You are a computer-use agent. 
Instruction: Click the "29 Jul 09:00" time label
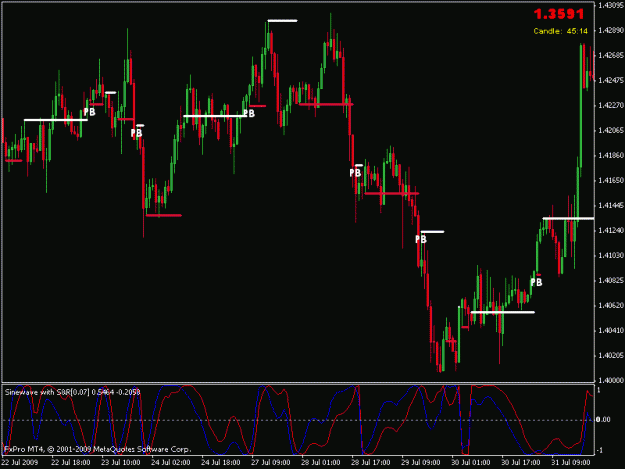pos(421,463)
